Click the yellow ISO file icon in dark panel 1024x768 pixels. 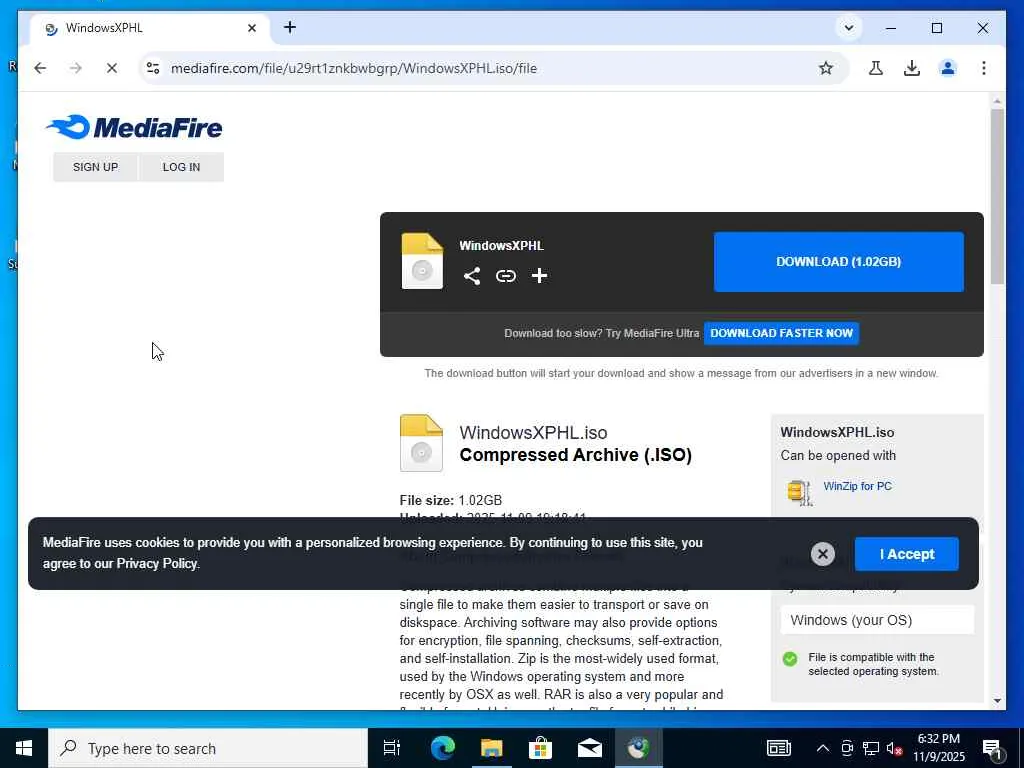(x=422, y=261)
